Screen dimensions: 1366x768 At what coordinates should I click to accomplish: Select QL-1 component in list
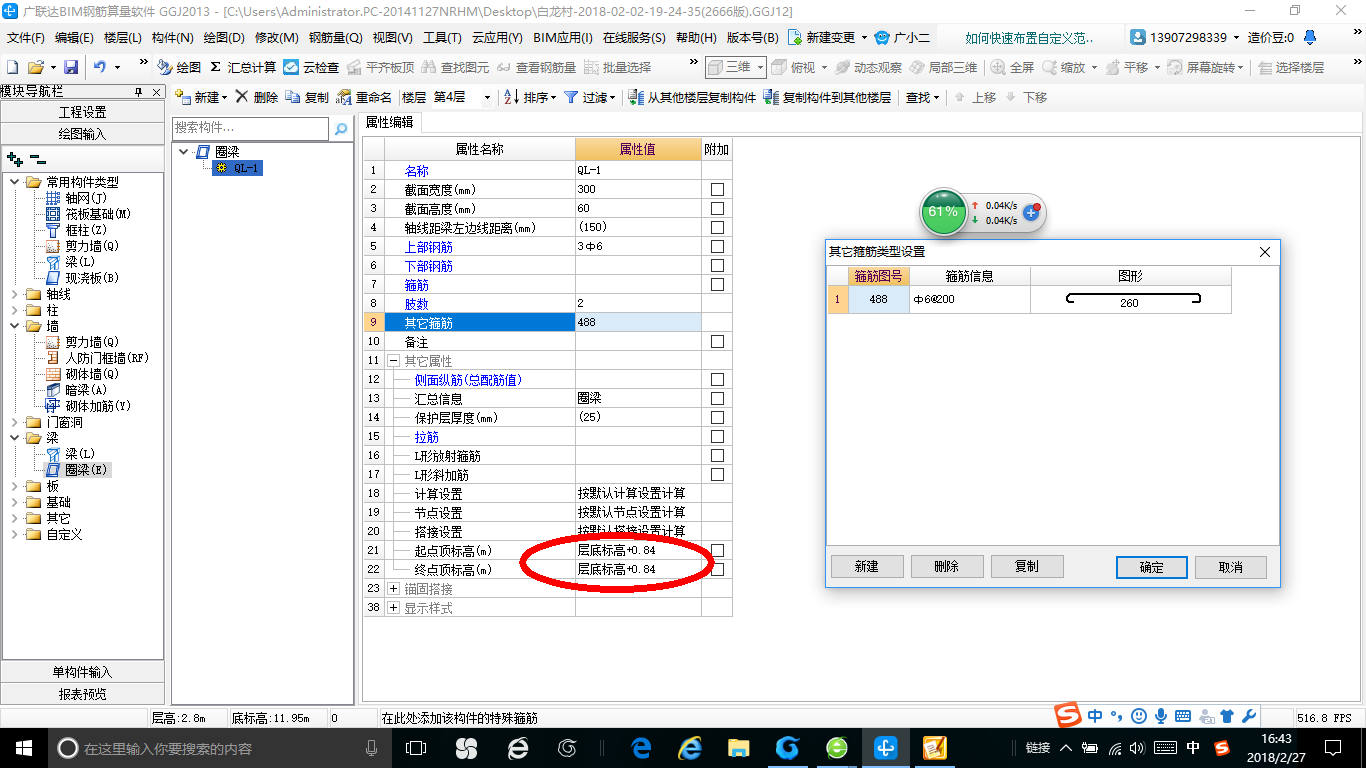[237, 168]
